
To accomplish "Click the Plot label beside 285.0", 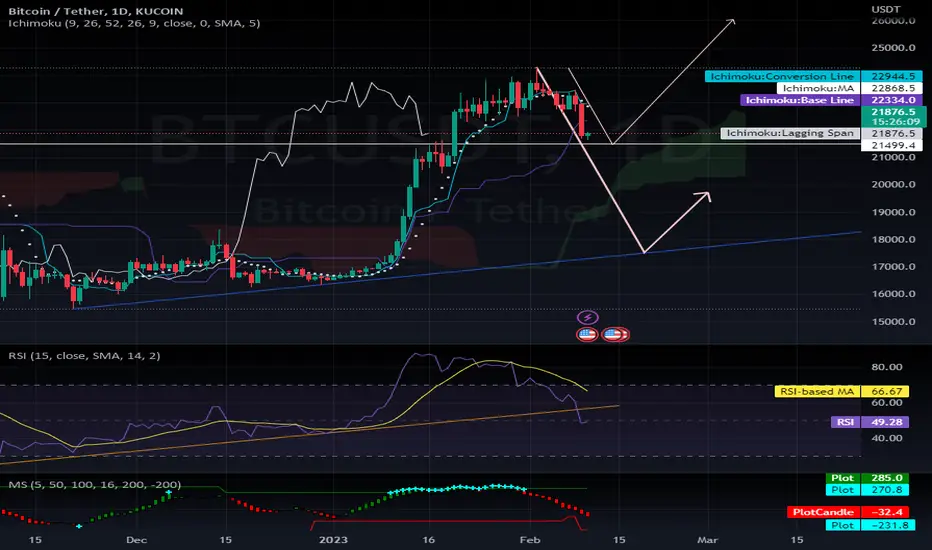I will pyautogui.click(x=842, y=478).
